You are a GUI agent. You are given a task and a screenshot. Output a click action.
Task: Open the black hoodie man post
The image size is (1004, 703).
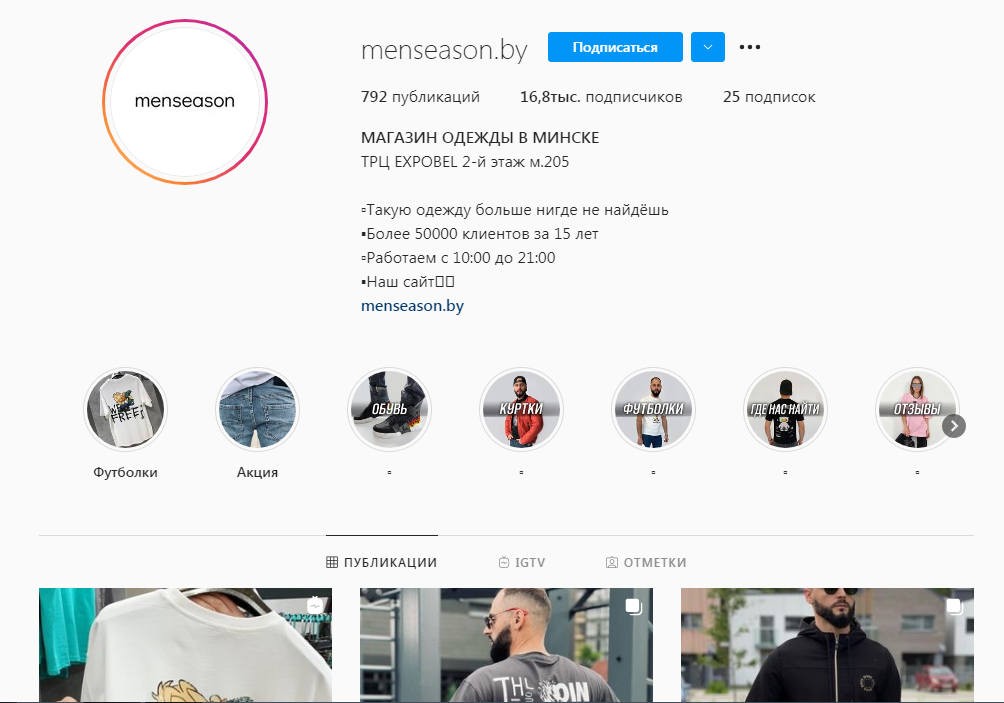coord(827,645)
